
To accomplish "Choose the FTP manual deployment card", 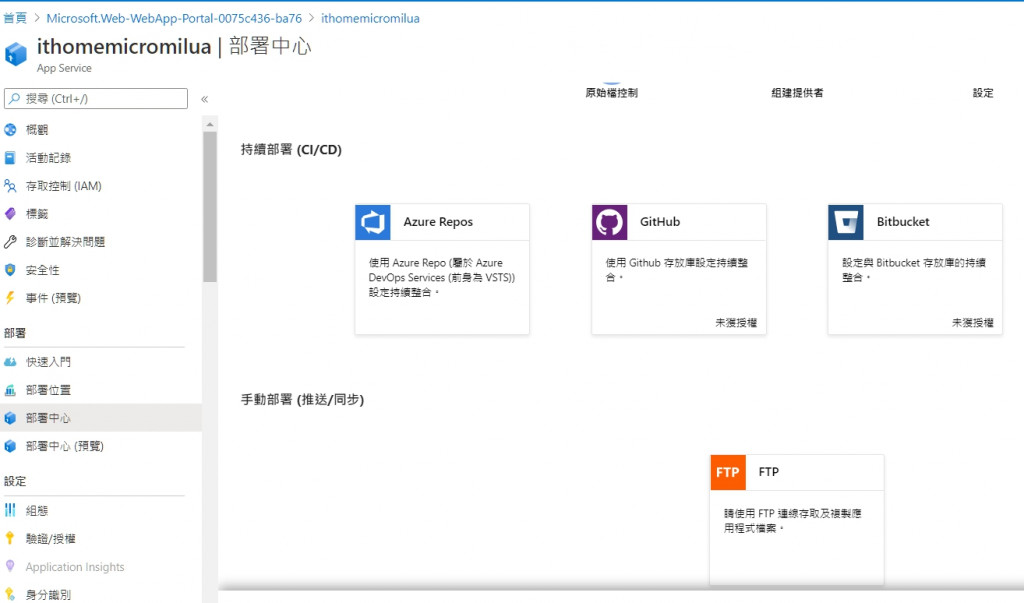I will pos(797,520).
